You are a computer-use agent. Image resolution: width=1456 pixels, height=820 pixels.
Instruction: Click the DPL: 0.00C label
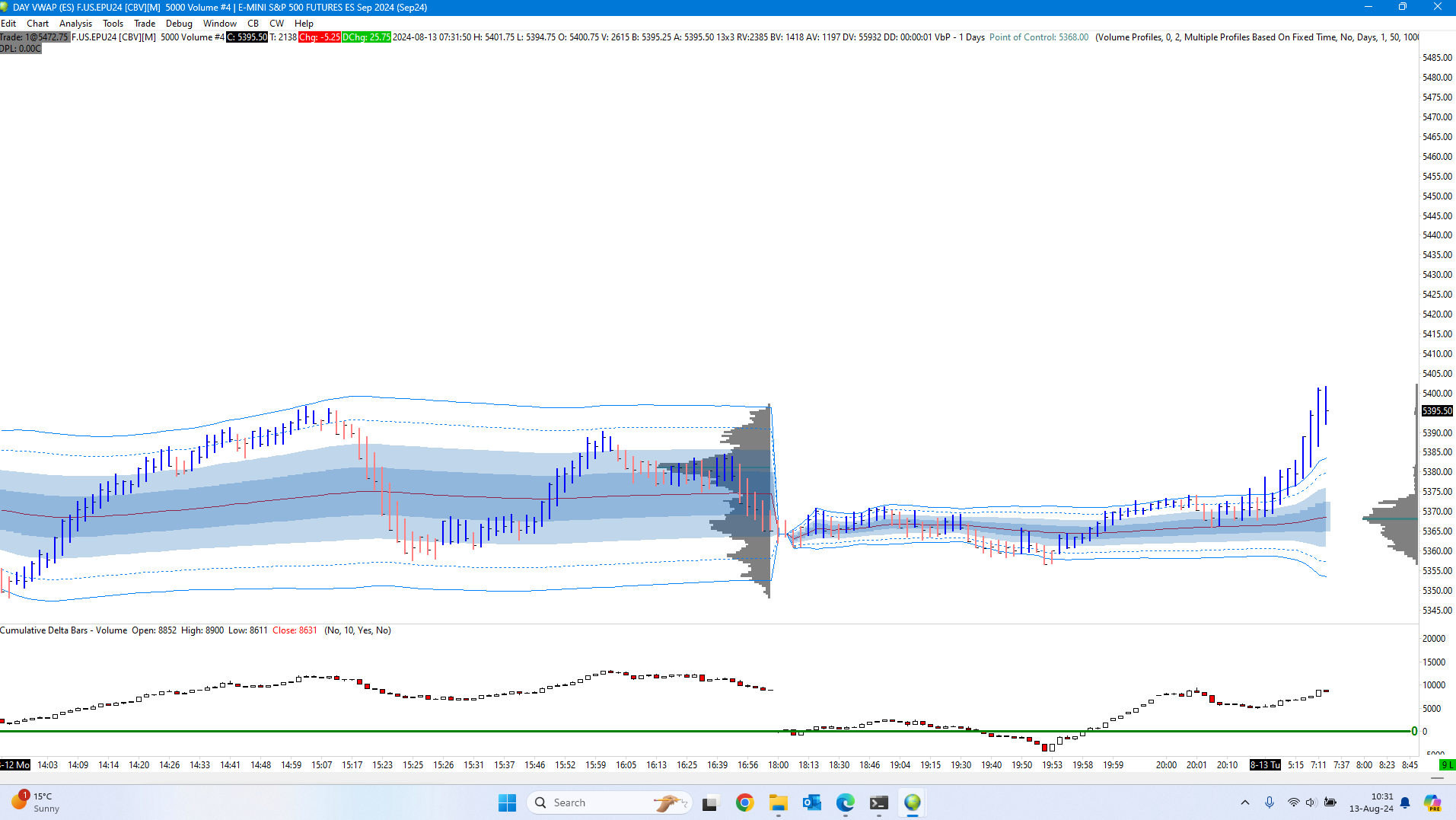coord(21,49)
